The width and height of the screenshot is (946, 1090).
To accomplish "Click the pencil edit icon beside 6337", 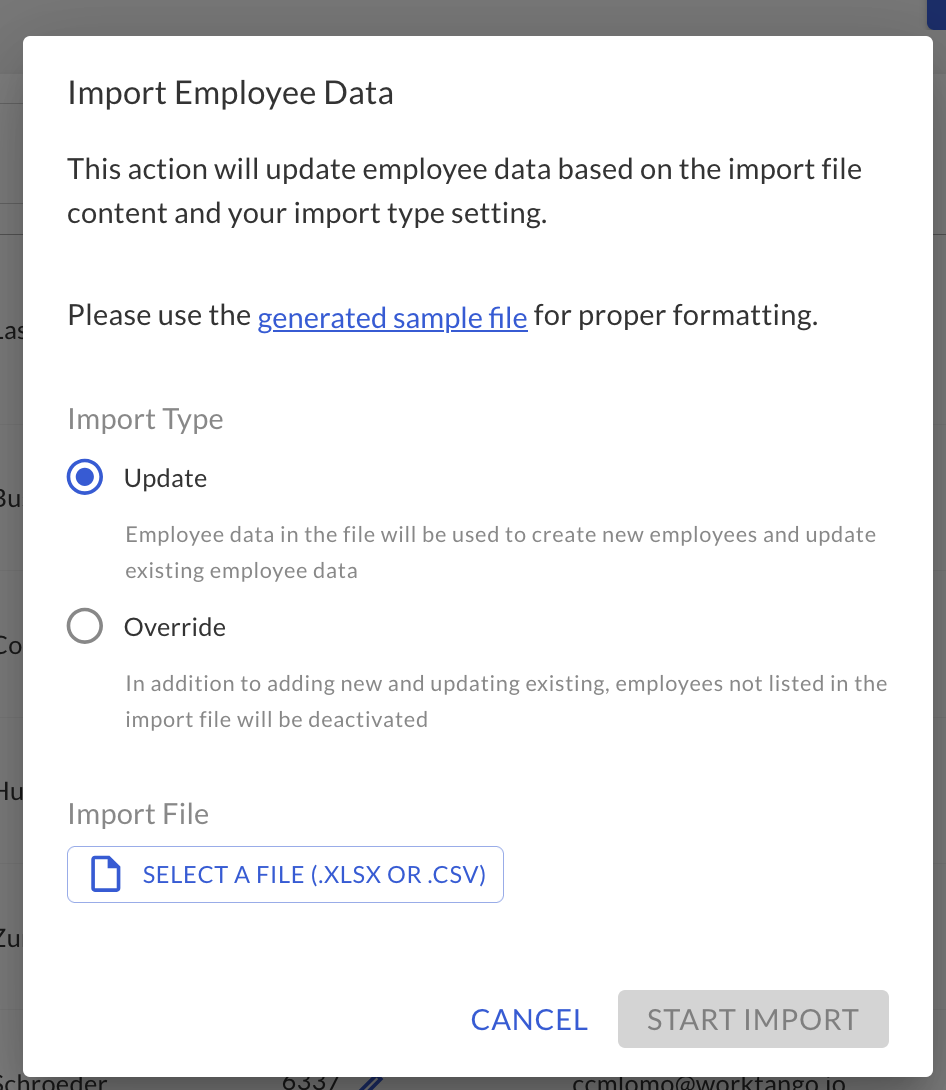I will (371, 1082).
